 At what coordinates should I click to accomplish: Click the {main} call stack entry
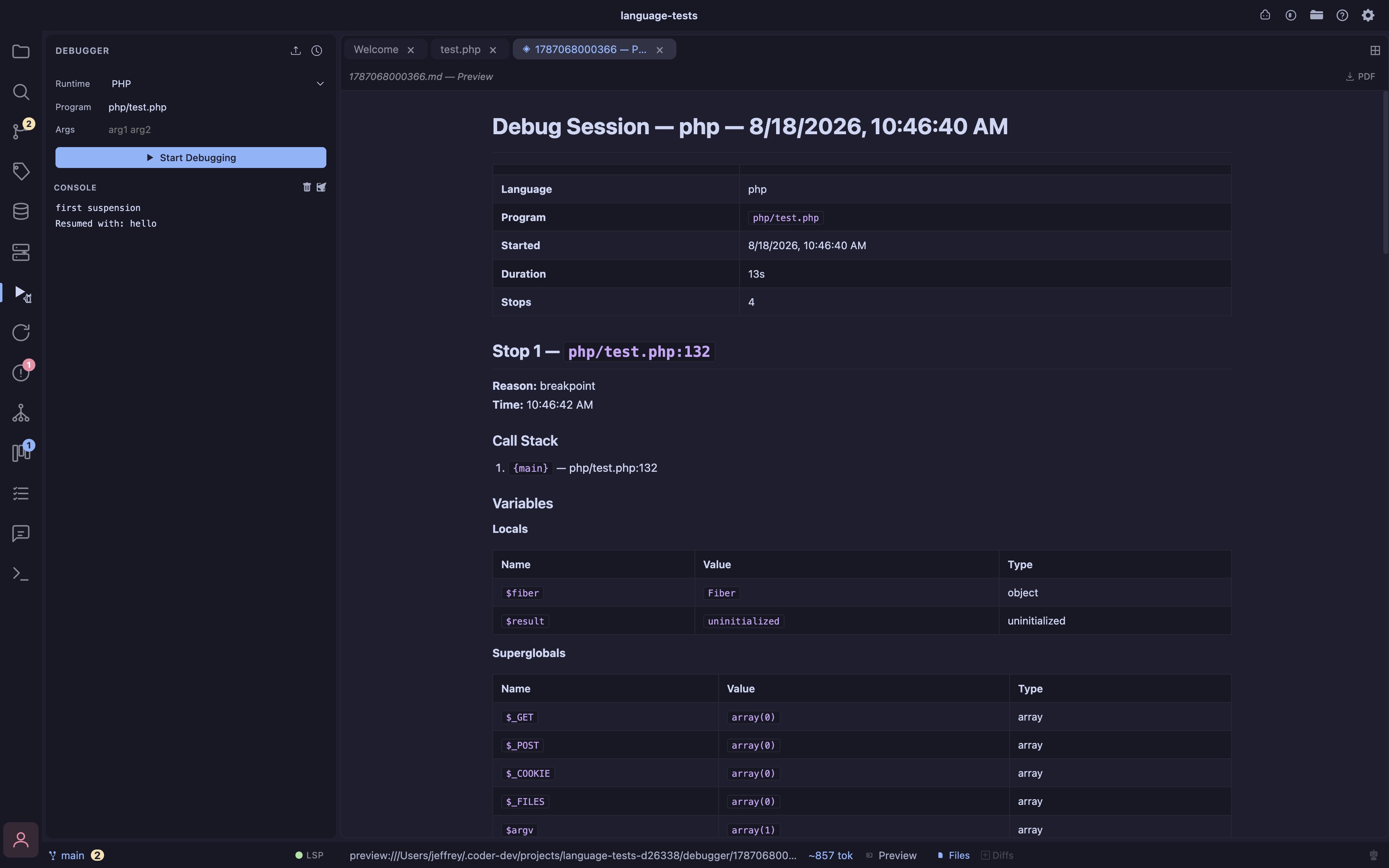coord(531,469)
